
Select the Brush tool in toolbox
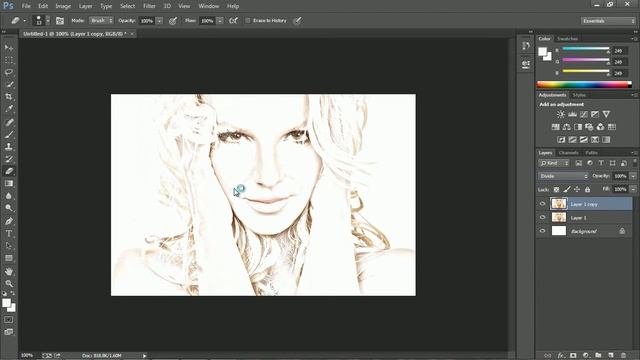[9, 134]
